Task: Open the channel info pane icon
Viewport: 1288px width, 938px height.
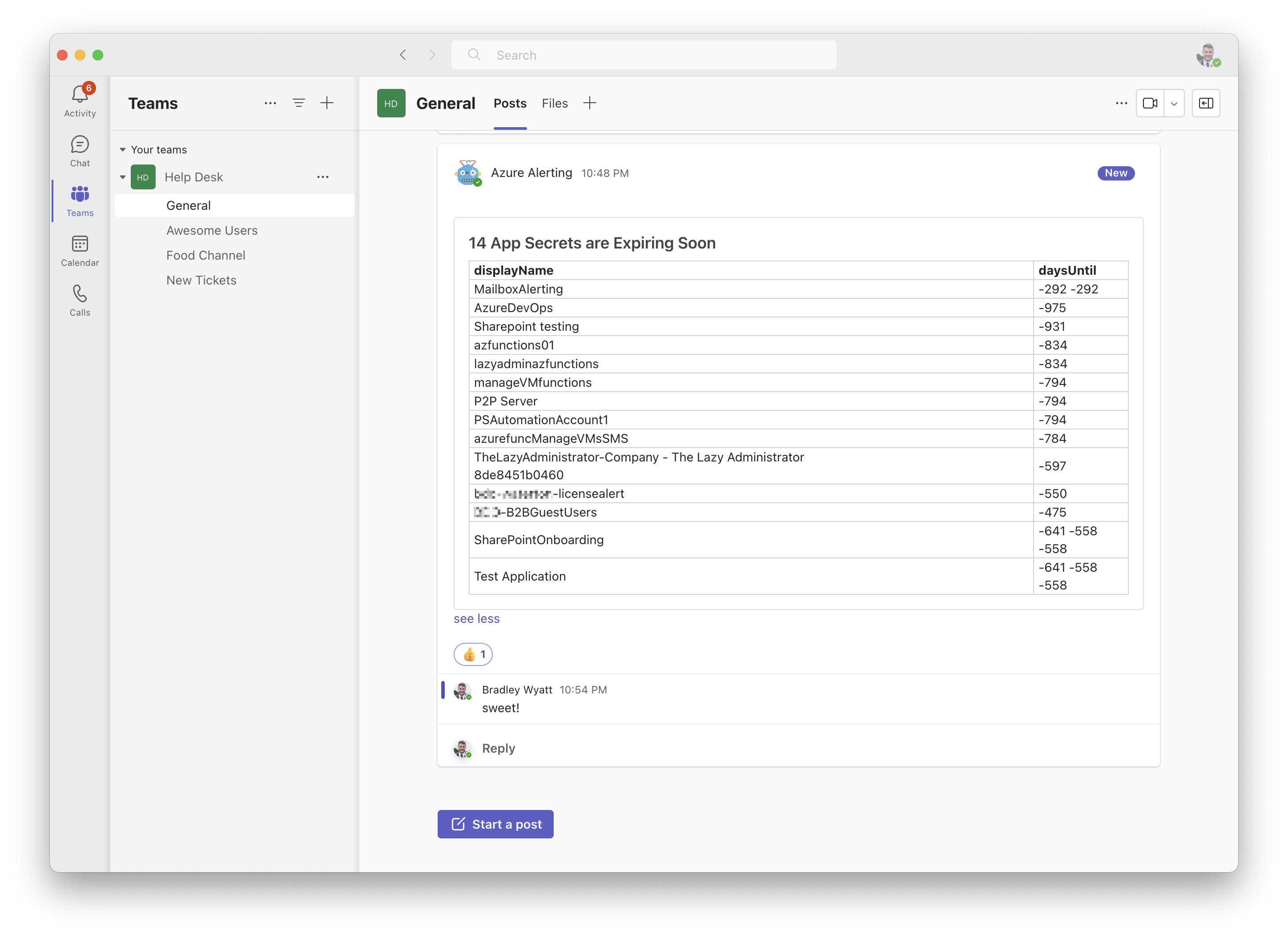Action: click(1206, 103)
